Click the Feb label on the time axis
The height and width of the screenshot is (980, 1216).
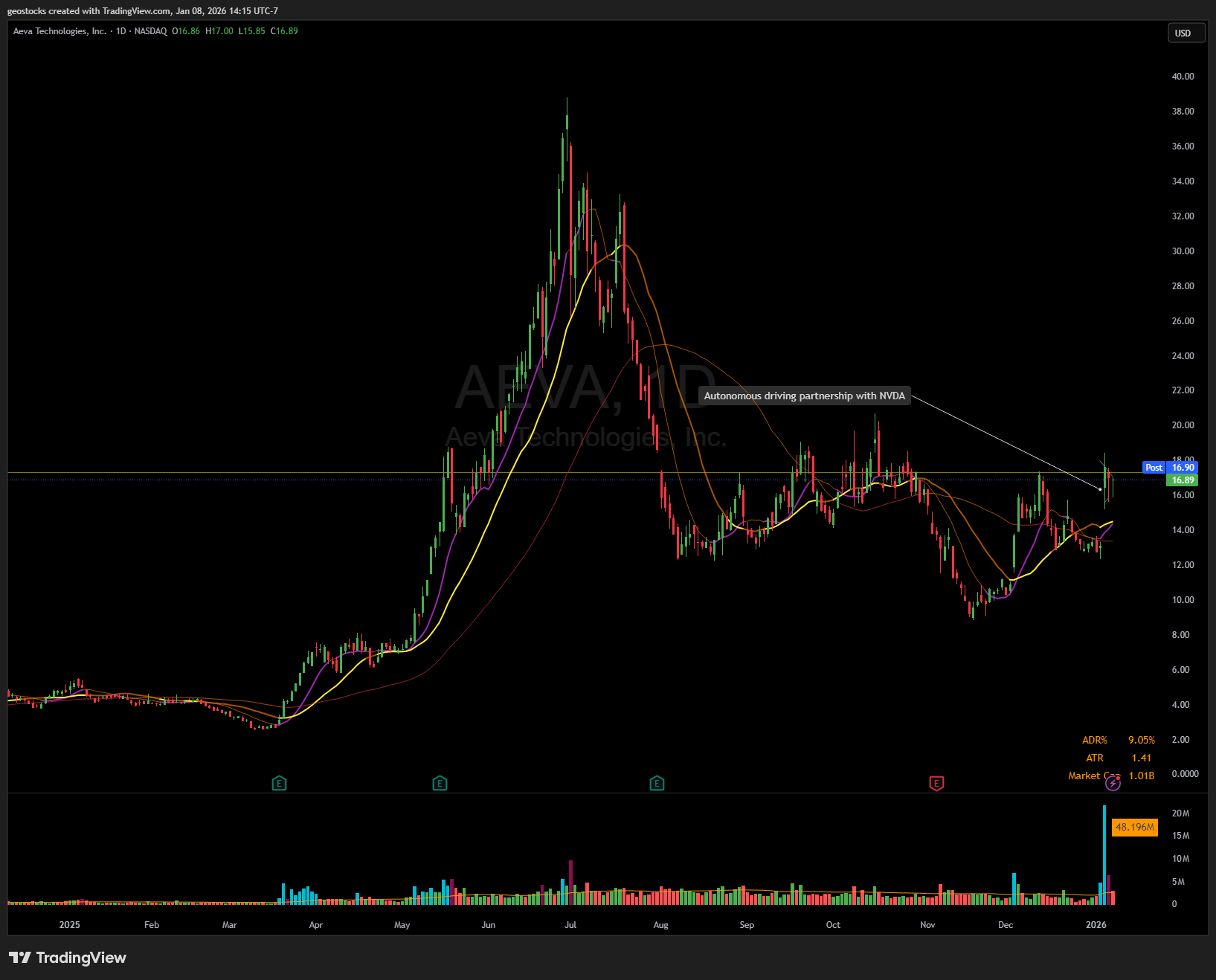coord(152,925)
